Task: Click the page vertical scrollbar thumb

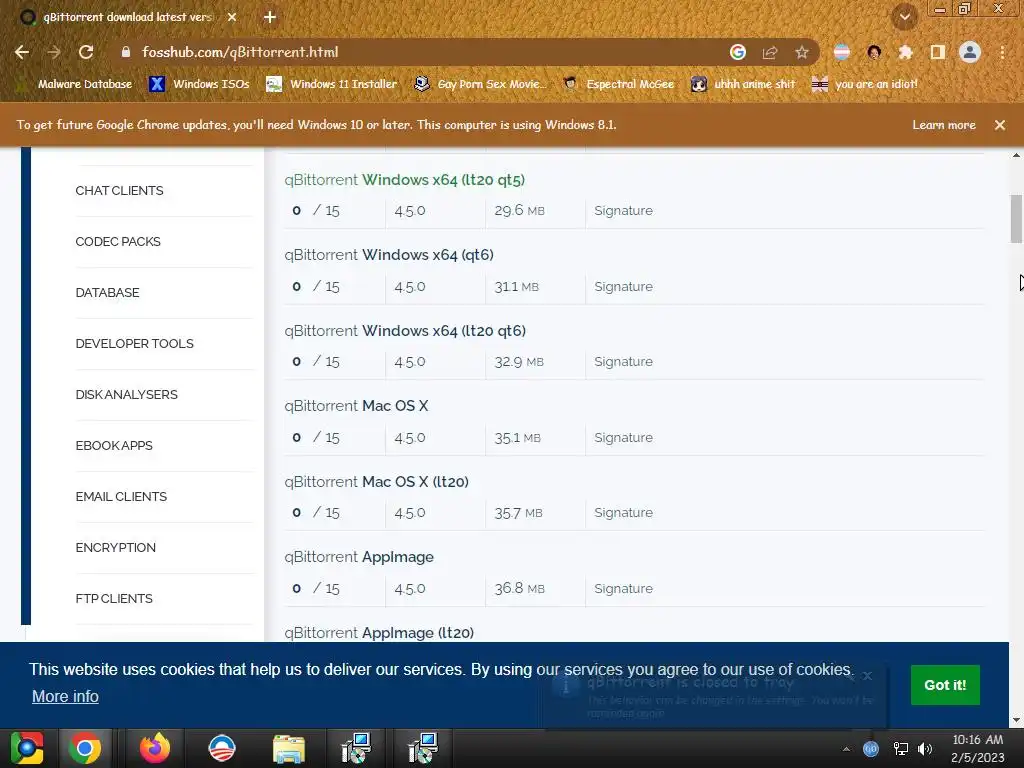Action: coord(1016,219)
